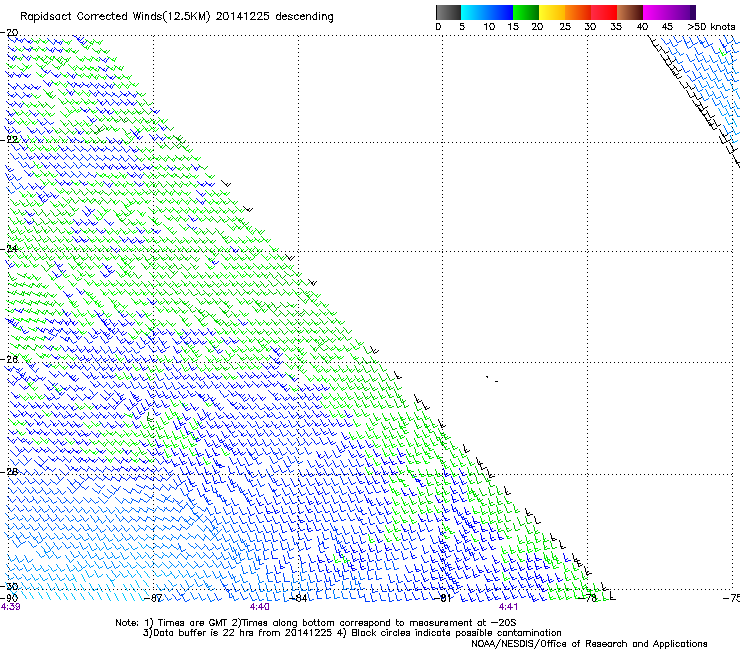Screen dimensions: 740x650
Task: Click the orange 25-30 knots color segment
Action: [x=578, y=12]
